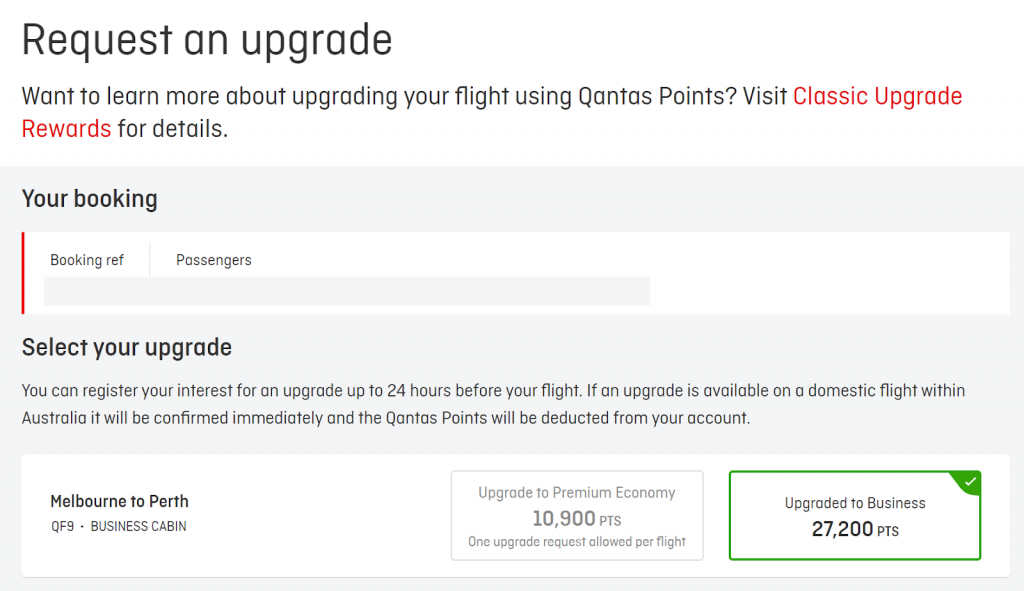Click the QF9 Business Cabin flight detail
This screenshot has width=1024, height=591.
tap(119, 526)
